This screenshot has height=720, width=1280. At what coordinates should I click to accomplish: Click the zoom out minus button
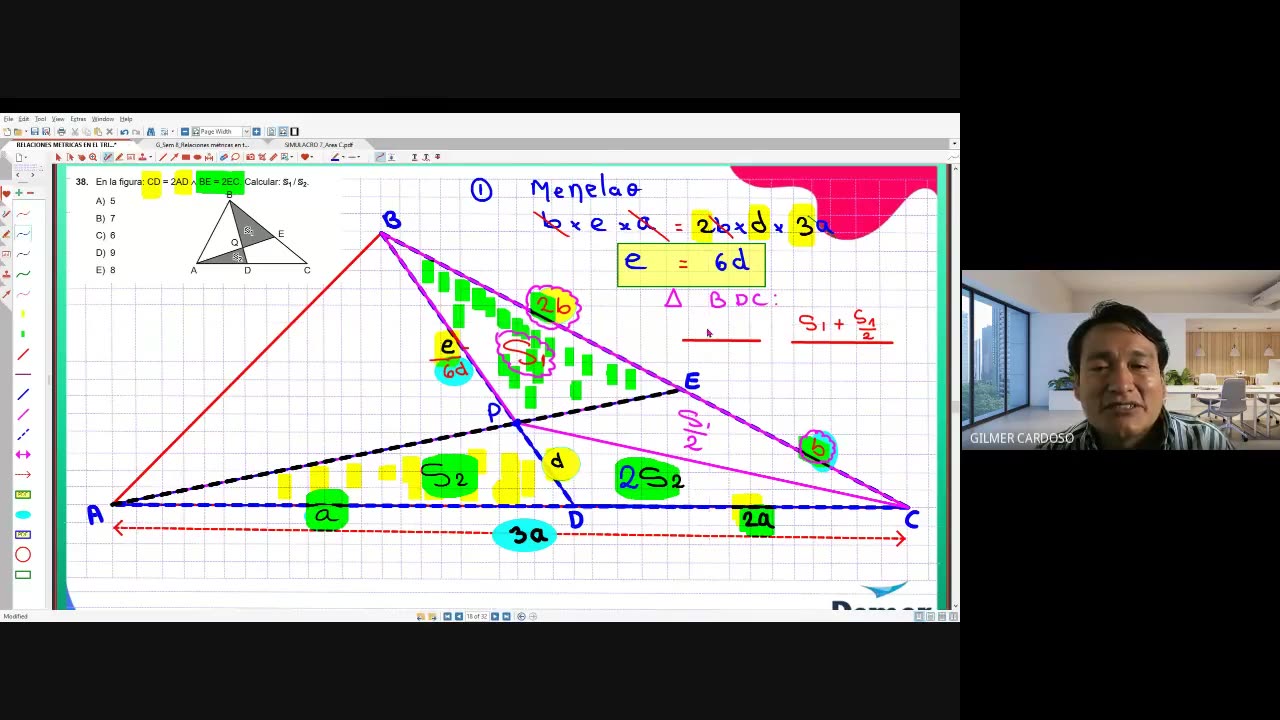(x=185, y=132)
